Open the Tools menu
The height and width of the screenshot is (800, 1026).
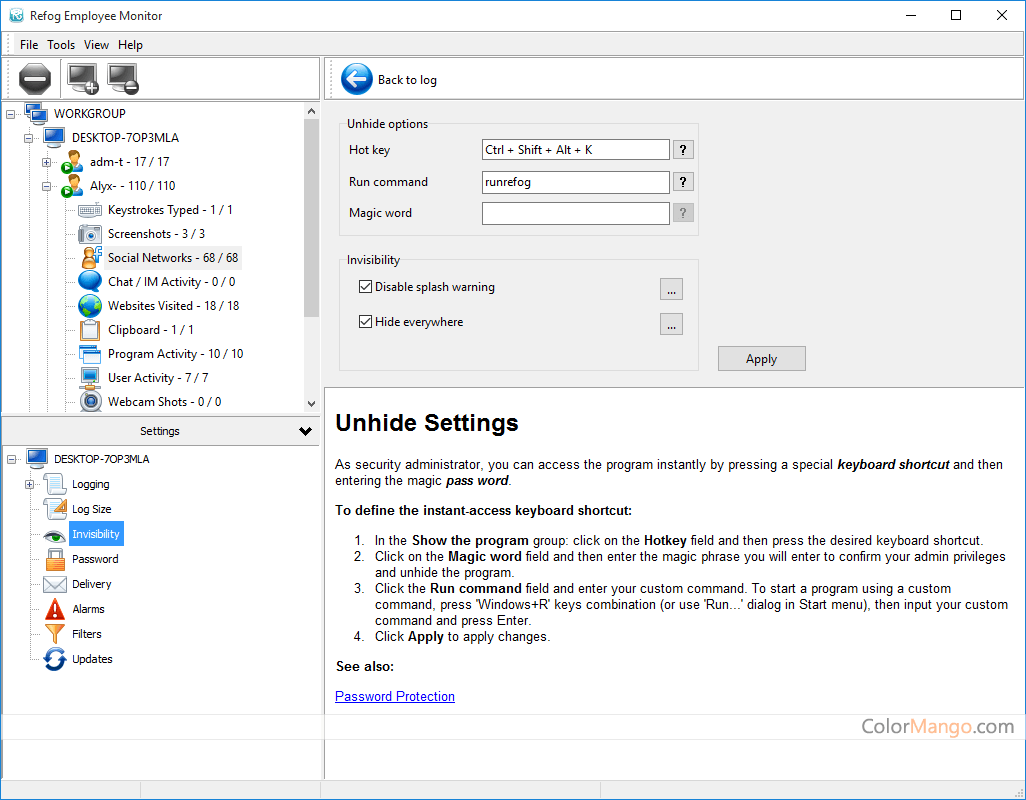click(x=61, y=45)
